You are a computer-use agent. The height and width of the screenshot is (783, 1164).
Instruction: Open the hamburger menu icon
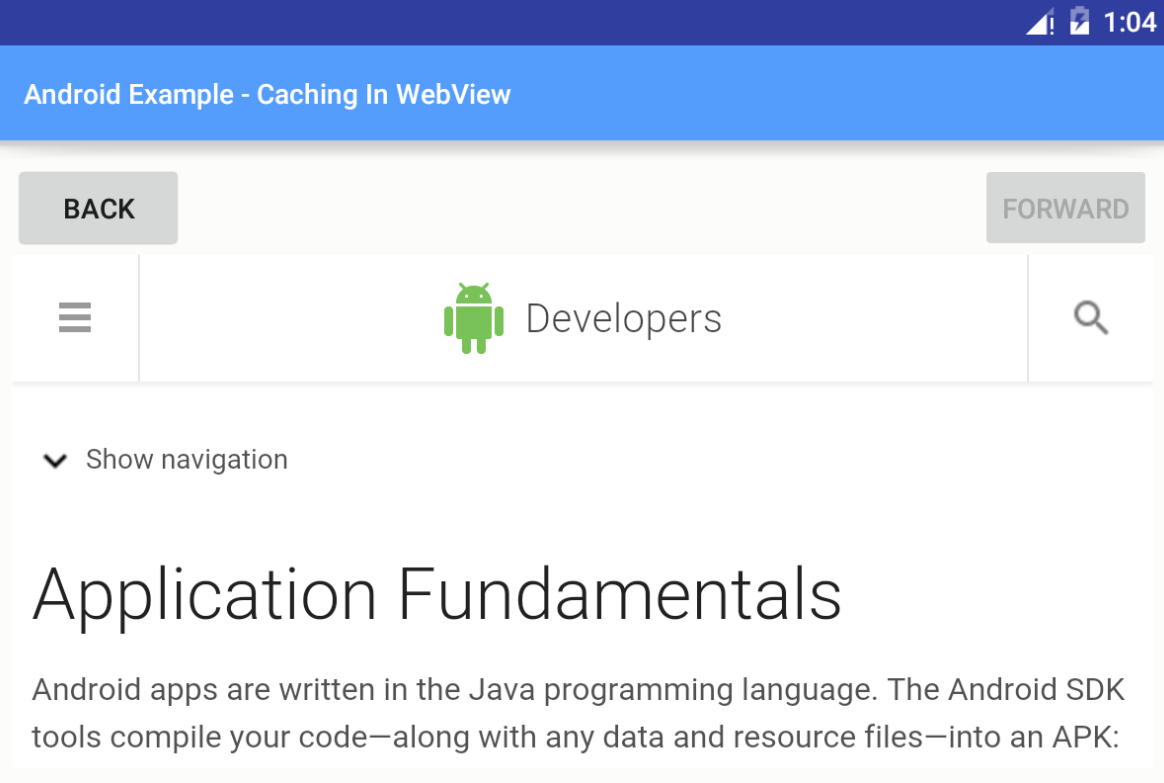(75, 318)
